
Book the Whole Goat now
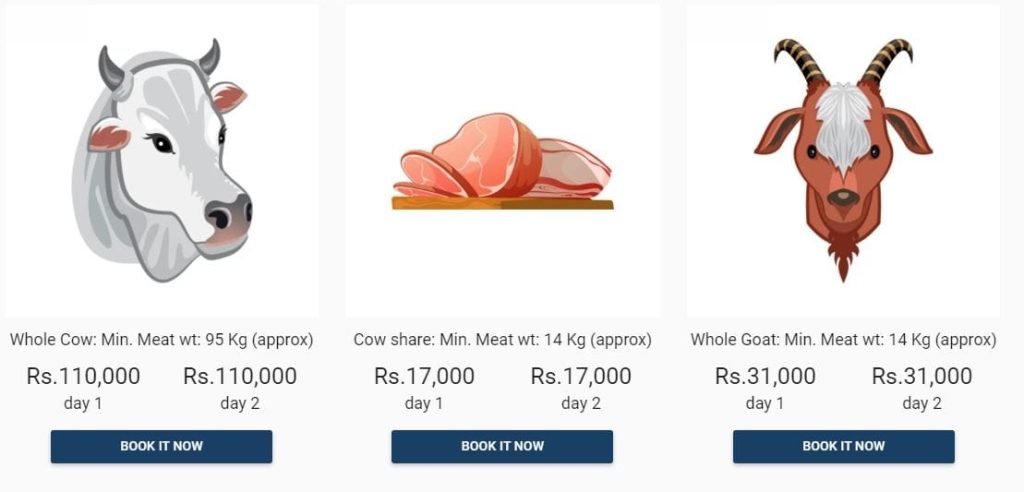[843, 446]
